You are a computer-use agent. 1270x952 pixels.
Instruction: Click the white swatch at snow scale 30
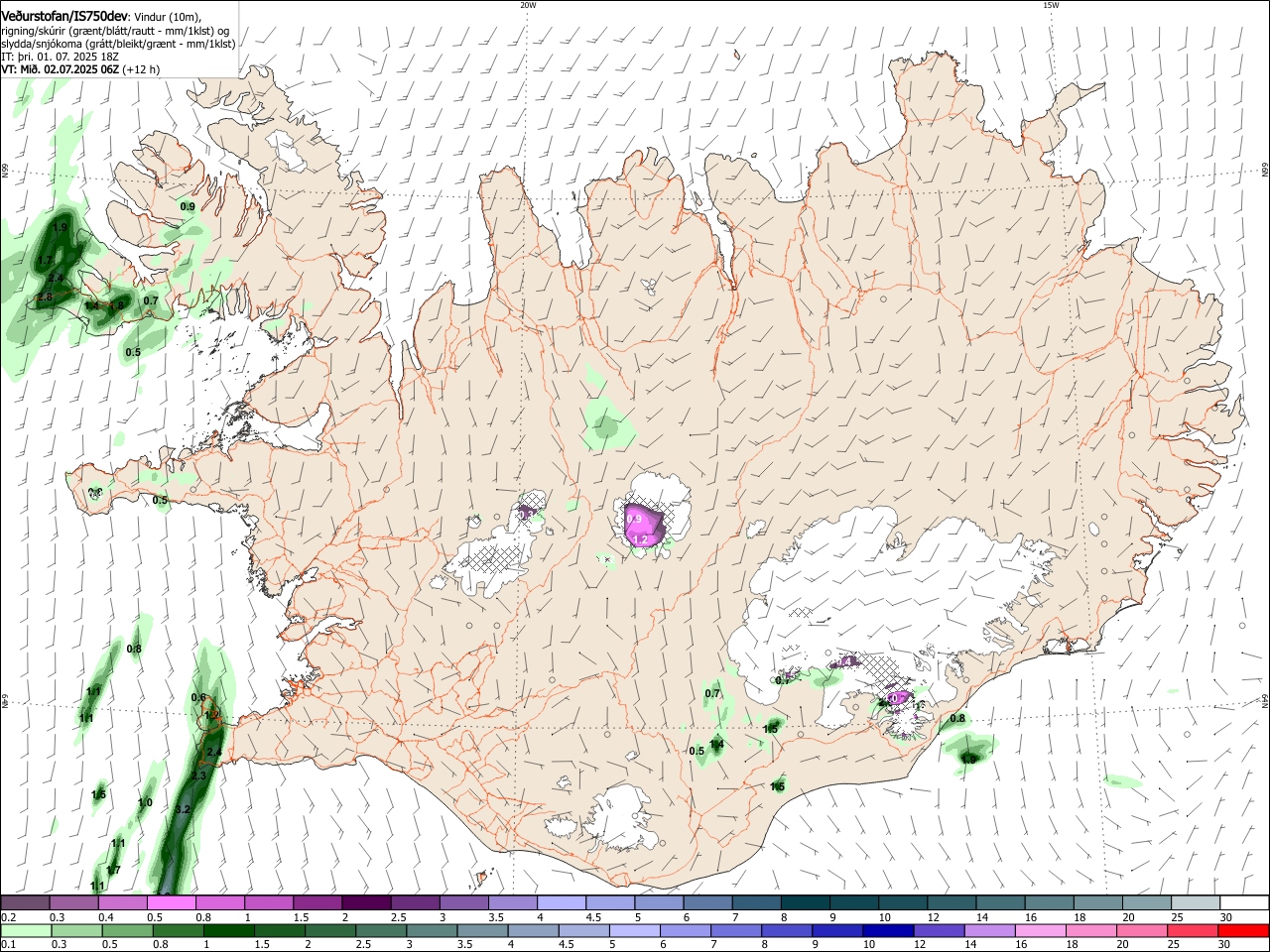(1243, 903)
